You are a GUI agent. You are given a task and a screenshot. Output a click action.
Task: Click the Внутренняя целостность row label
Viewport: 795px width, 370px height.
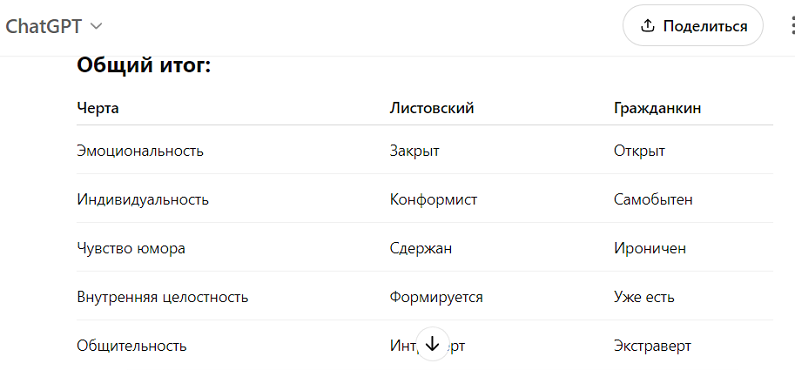coord(162,297)
